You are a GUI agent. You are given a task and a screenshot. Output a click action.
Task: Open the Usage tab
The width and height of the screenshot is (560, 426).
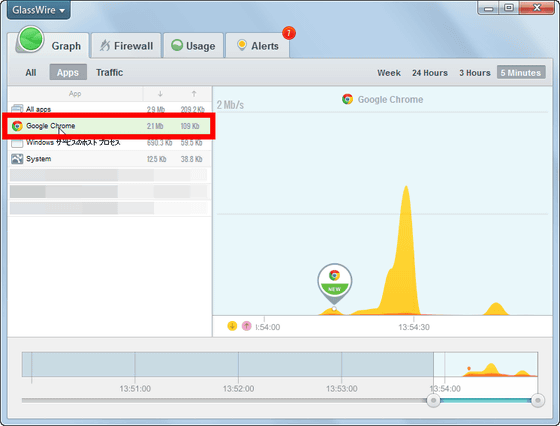coord(193,46)
